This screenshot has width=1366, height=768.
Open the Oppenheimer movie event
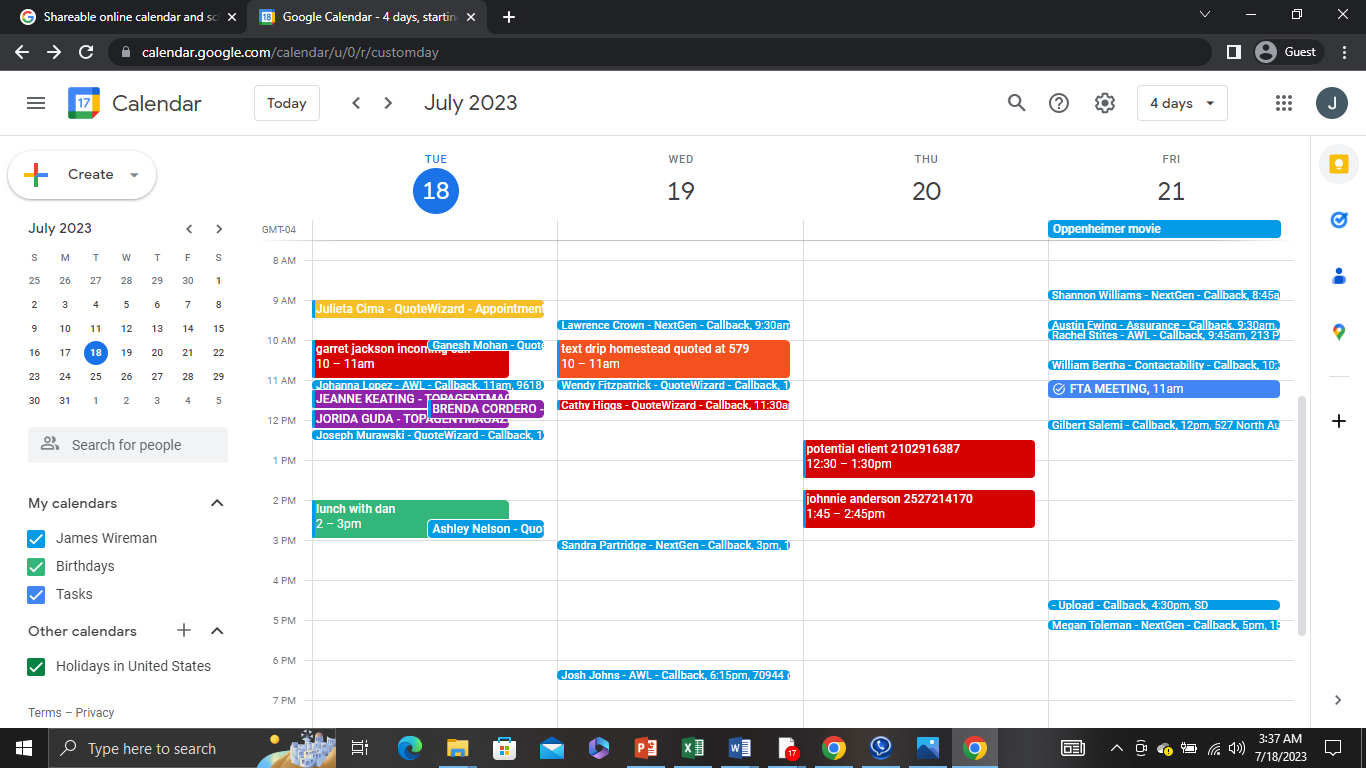point(1164,229)
